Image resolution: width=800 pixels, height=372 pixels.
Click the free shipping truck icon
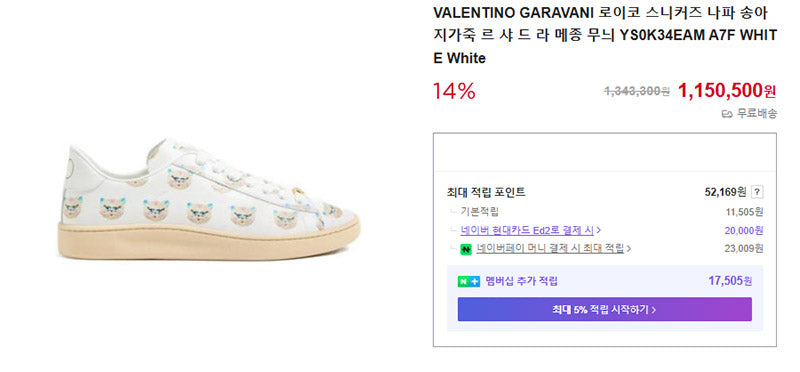pyautogui.click(x=727, y=114)
